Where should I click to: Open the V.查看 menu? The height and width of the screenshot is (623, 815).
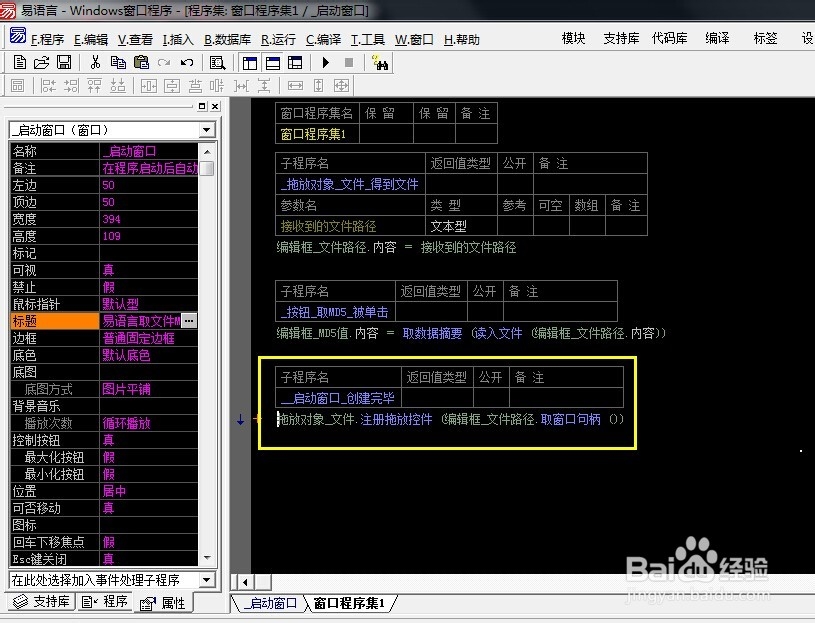(135, 39)
